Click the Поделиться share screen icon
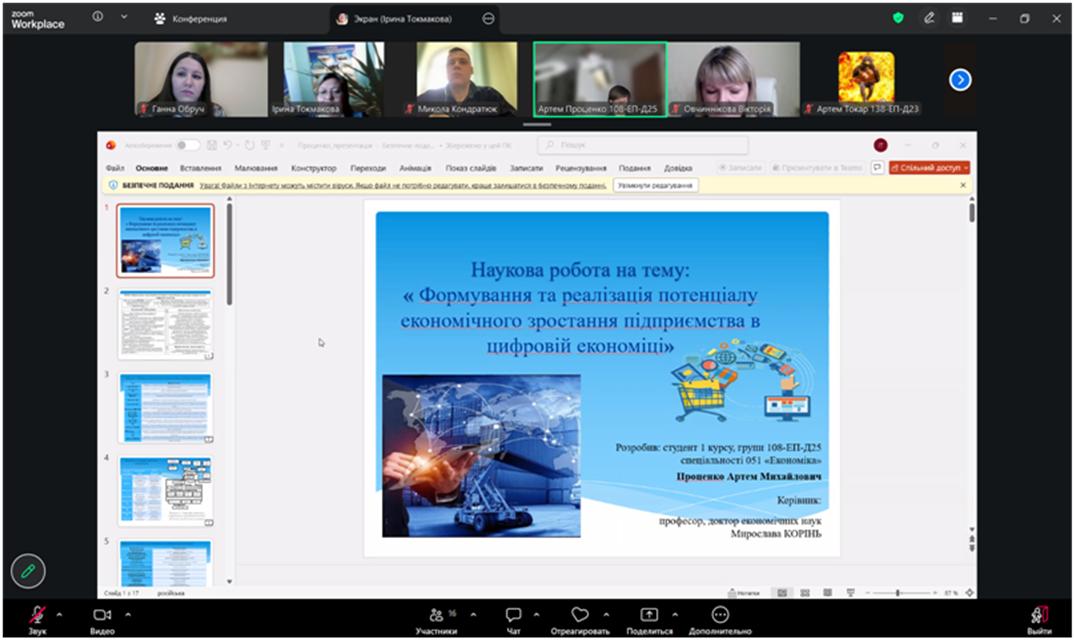This screenshot has height=640, width=1075. tap(649, 614)
